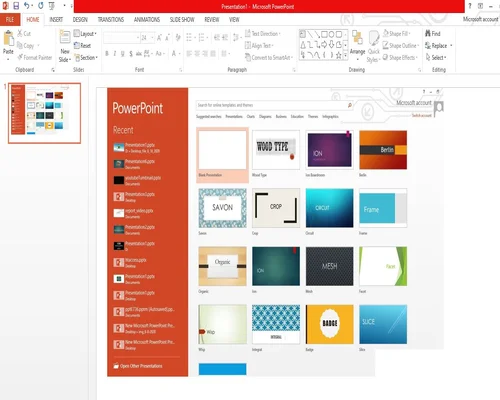Viewport: 500px width, 400px height.
Task: Click the Redo icon in title bar
Action: (x=41, y=6)
